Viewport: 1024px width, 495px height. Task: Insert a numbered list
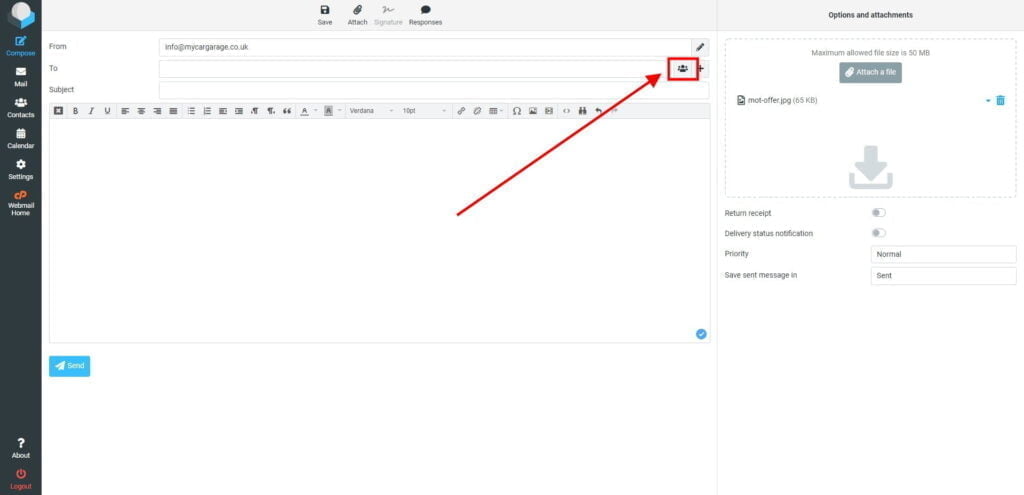pos(207,111)
